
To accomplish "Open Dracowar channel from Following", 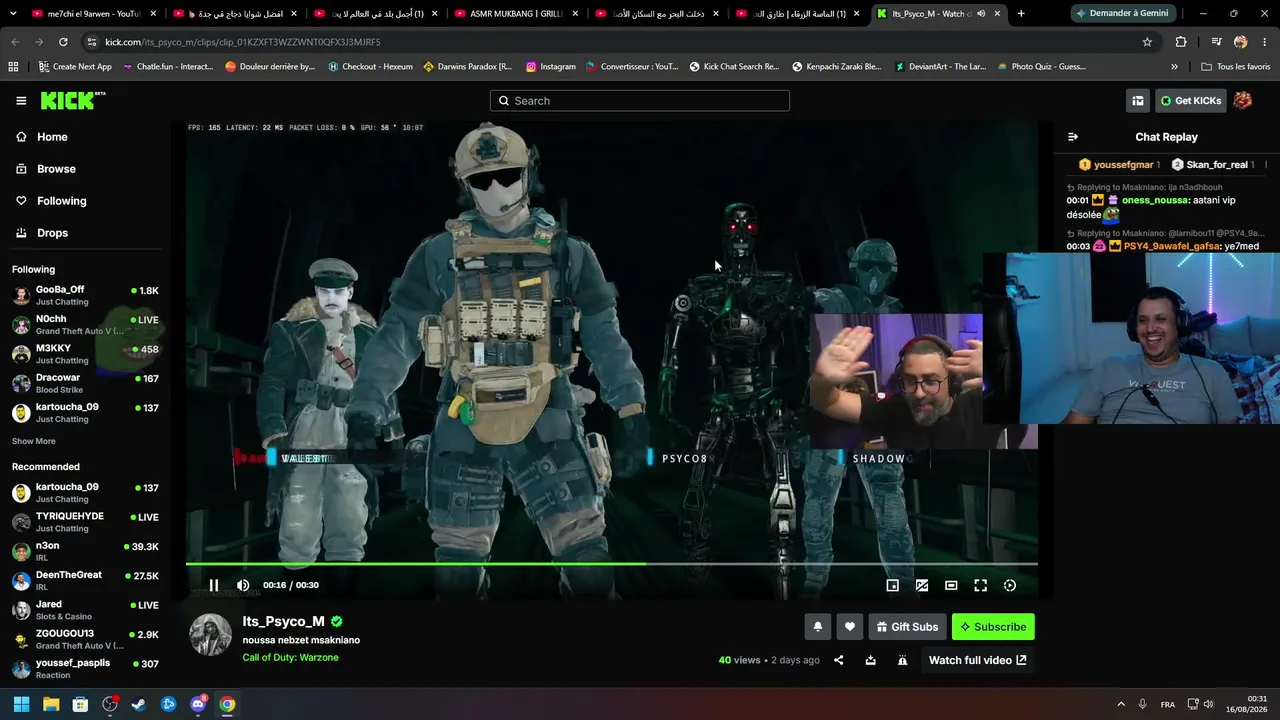I will 86,383.
